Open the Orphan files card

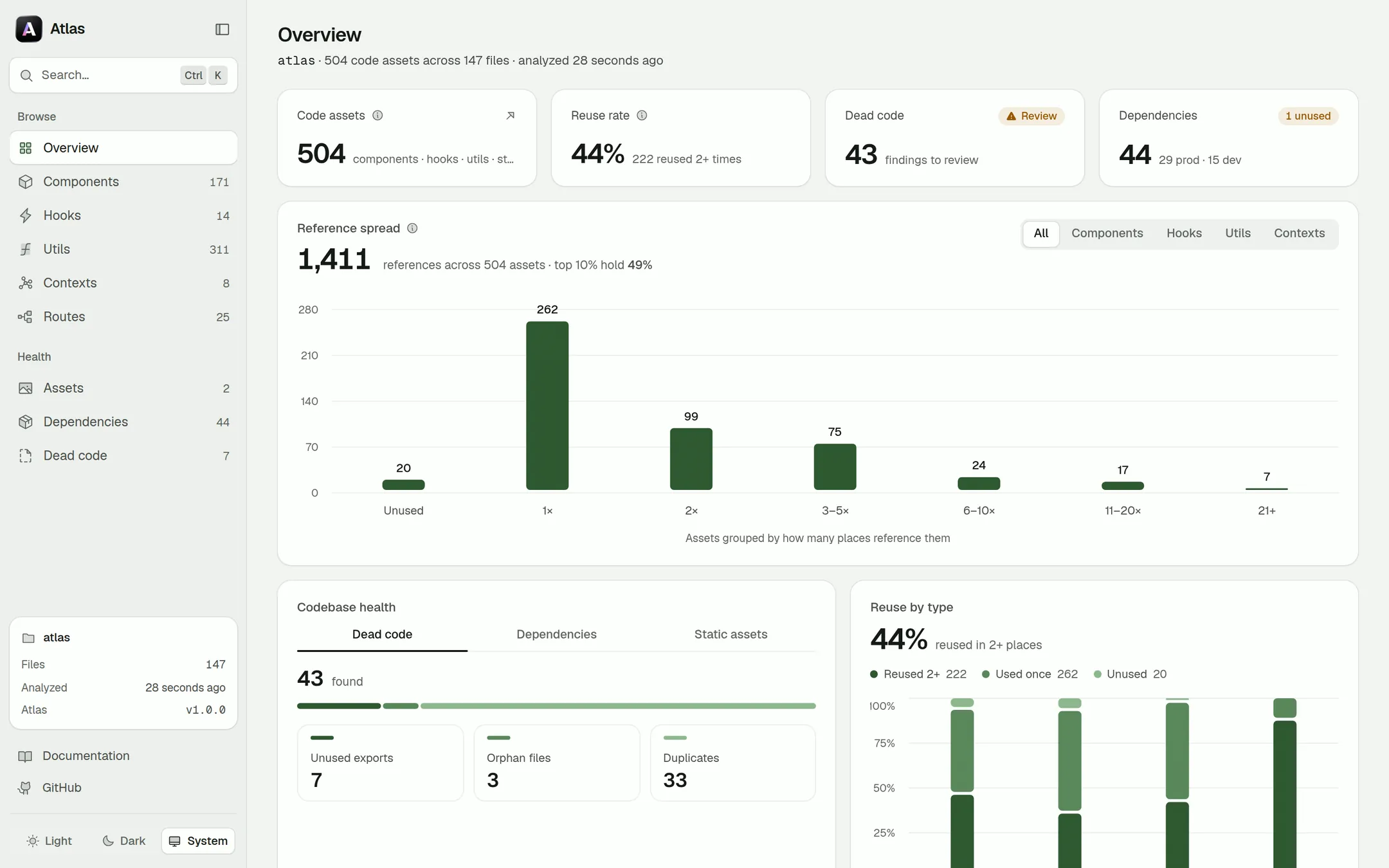point(557,763)
